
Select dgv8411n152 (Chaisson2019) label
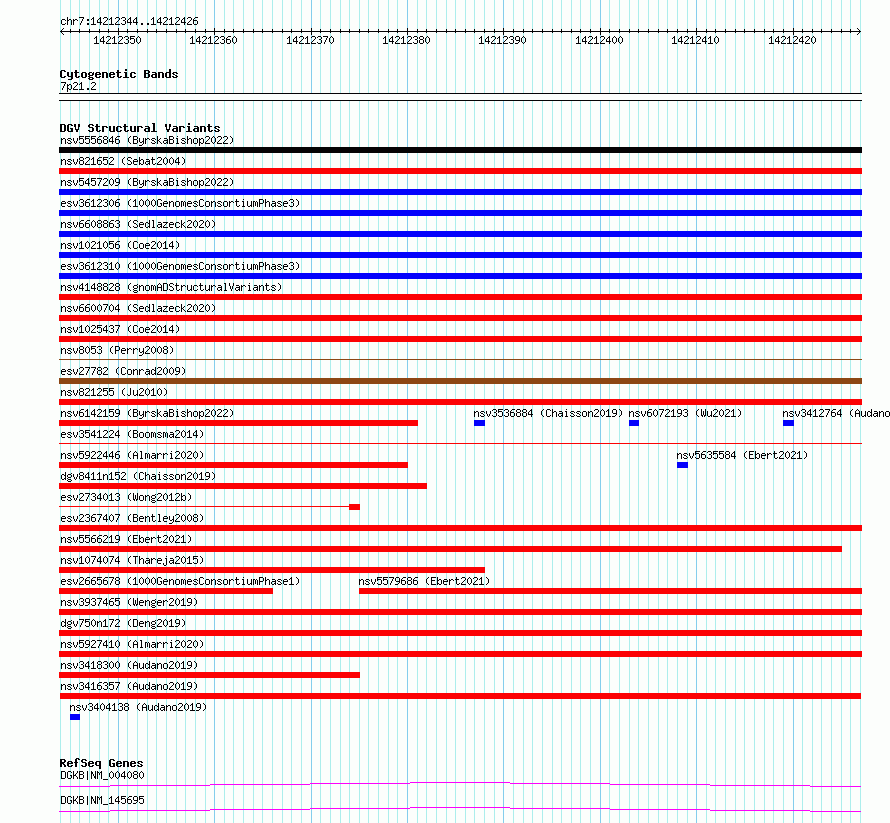138,476
